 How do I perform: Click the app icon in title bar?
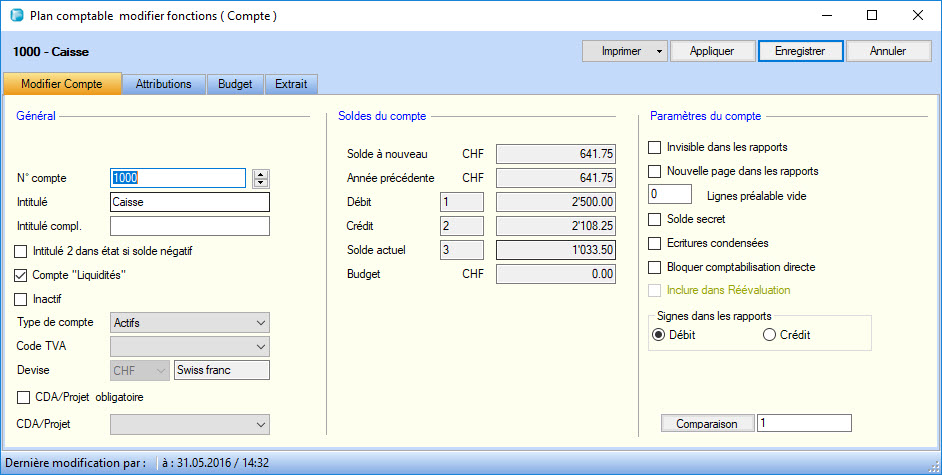click(x=15, y=16)
